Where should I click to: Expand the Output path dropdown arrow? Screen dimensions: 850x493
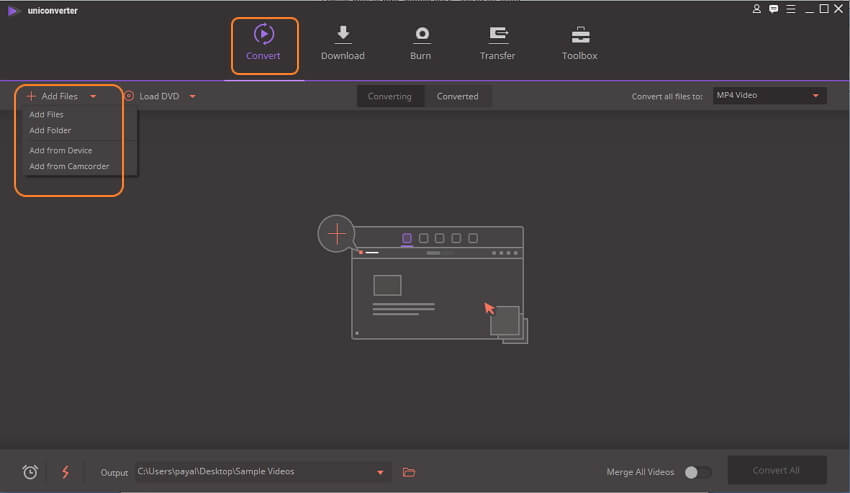pos(381,472)
